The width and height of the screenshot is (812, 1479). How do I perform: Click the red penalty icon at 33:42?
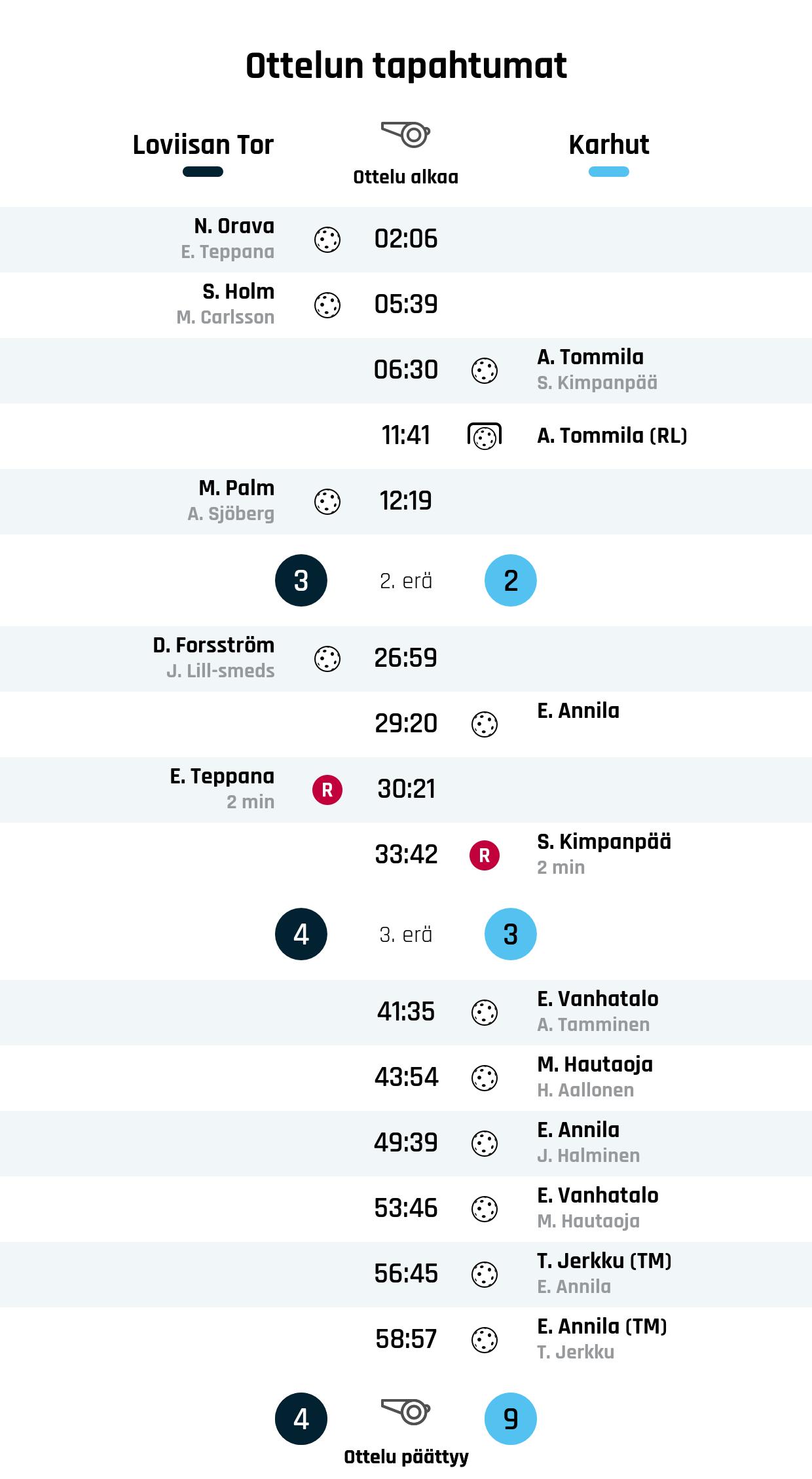485,855
